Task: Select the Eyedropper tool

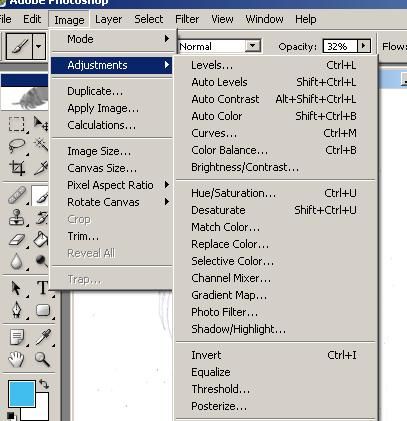Action: coord(43,337)
